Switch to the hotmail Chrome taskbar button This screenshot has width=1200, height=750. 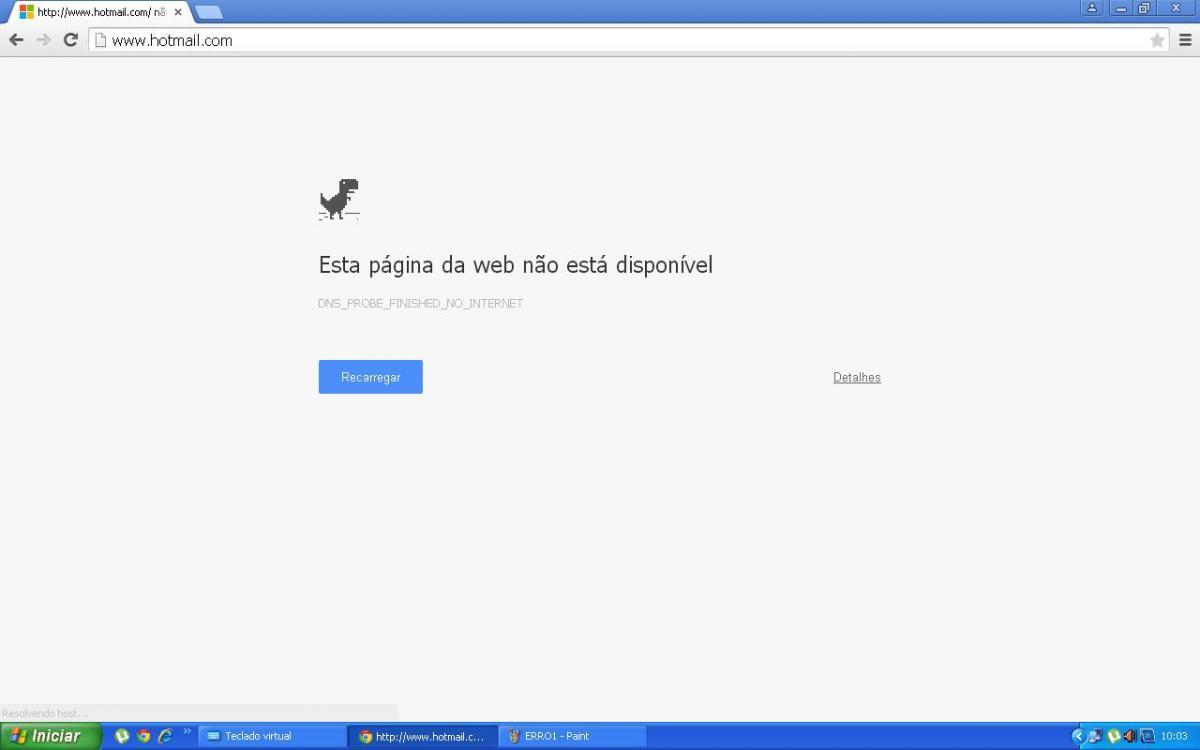423,736
